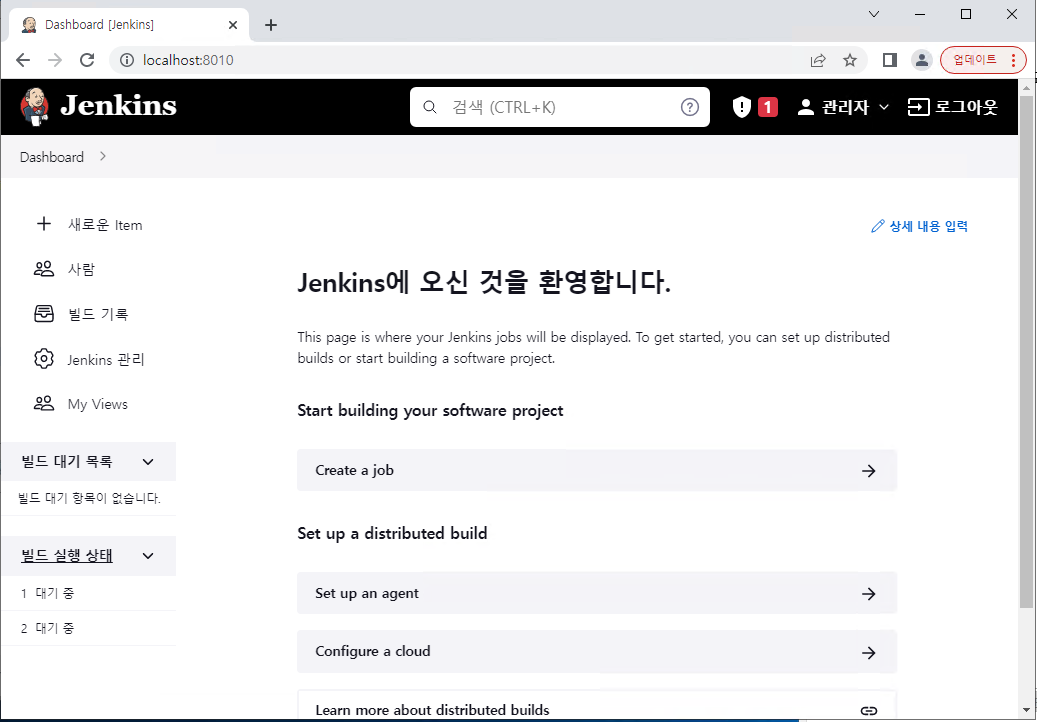Click the Jenkins 관리 gear icon
The image size is (1037, 722).
(44, 359)
